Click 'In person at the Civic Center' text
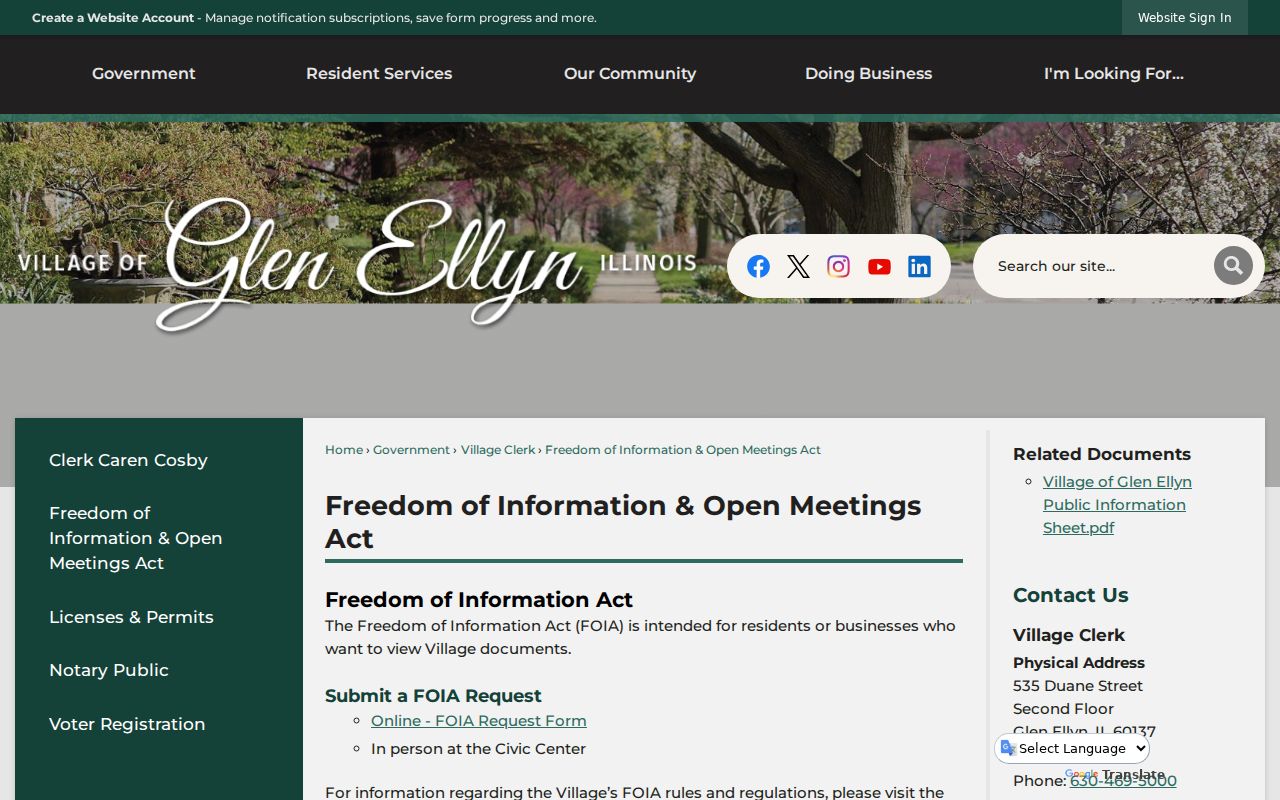 (478, 749)
